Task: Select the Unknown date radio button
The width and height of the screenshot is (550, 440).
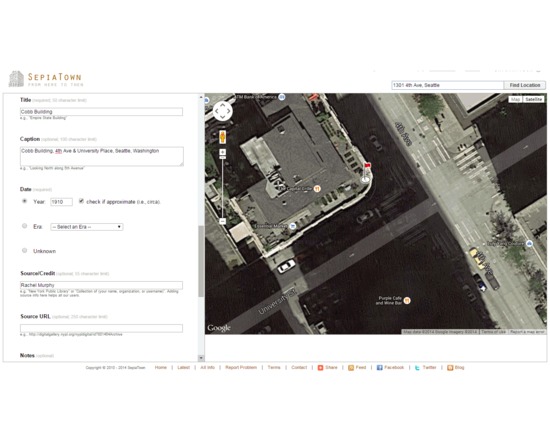Action: tap(25, 251)
